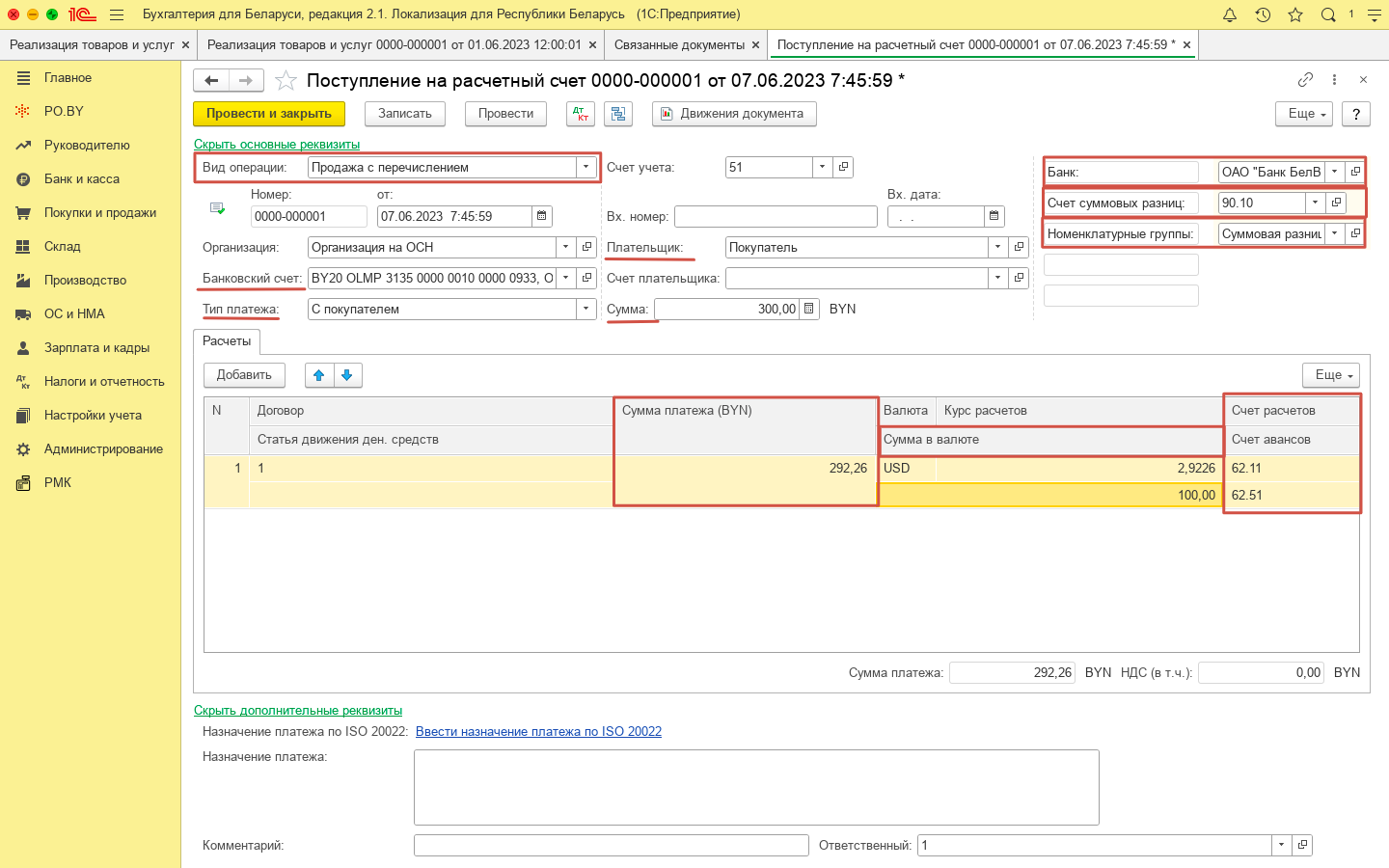Open Счет учета 51 form icon
Screen dimensions: 1389x868
pyautogui.click(x=843, y=167)
